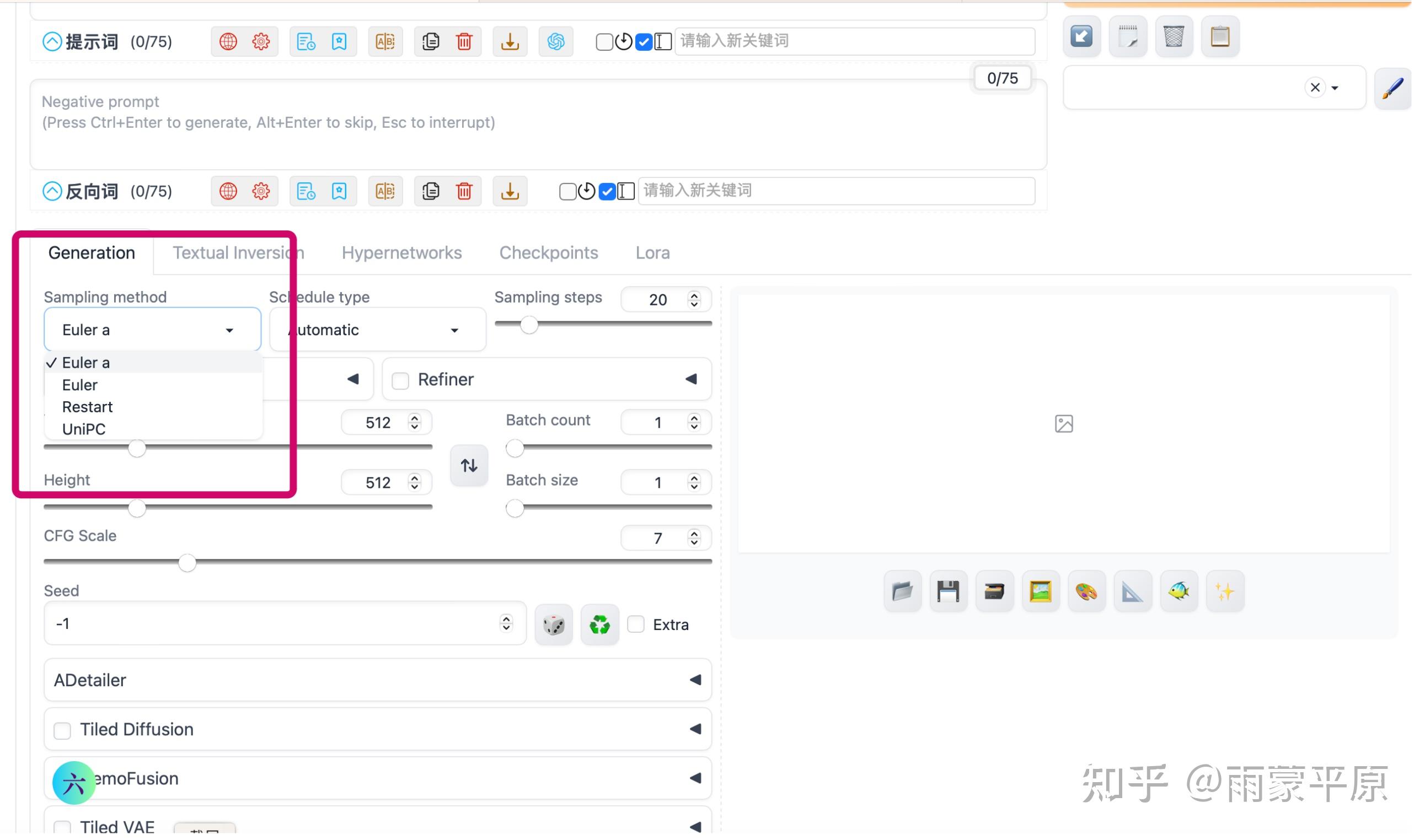Click the A|B translate icon in prompt toolbar
The width and height of the screenshot is (1425, 840).
coord(385,41)
